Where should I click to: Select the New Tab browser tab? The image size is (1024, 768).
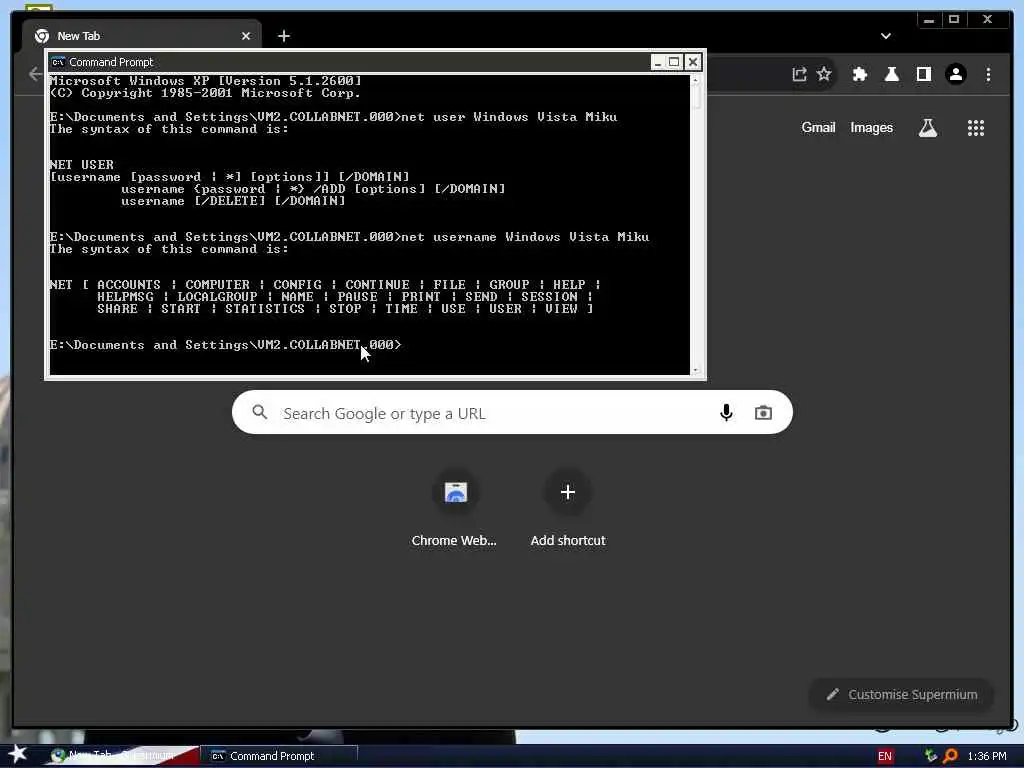tap(142, 36)
